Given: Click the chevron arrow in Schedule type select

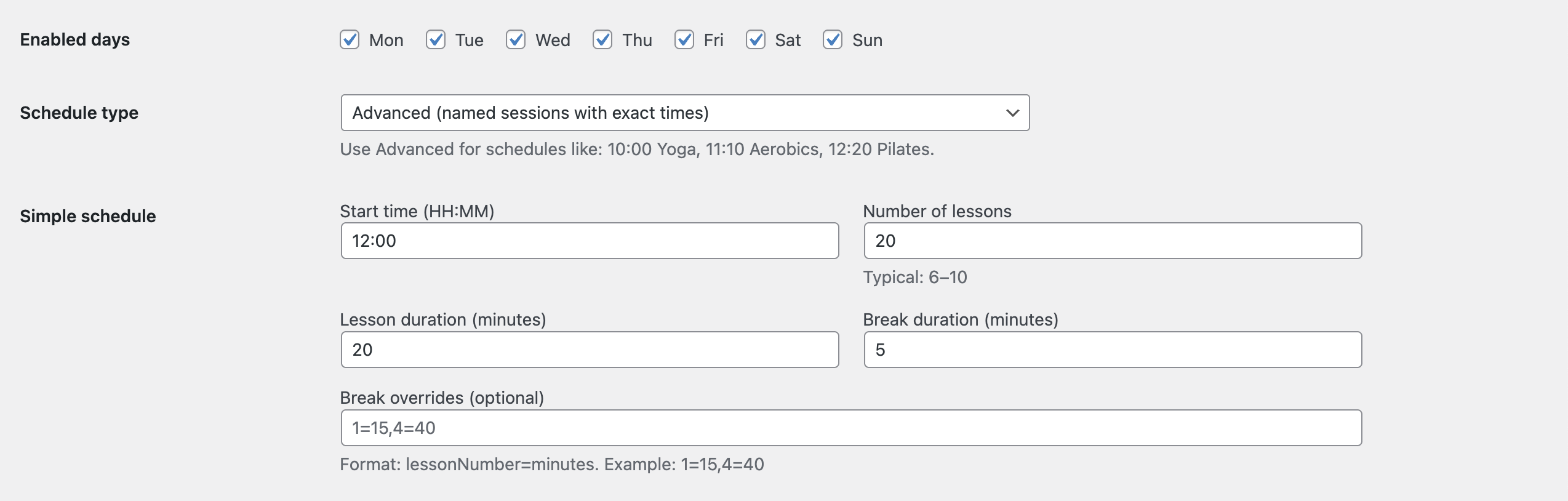Looking at the screenshot, I should (x=1012, y=113).
